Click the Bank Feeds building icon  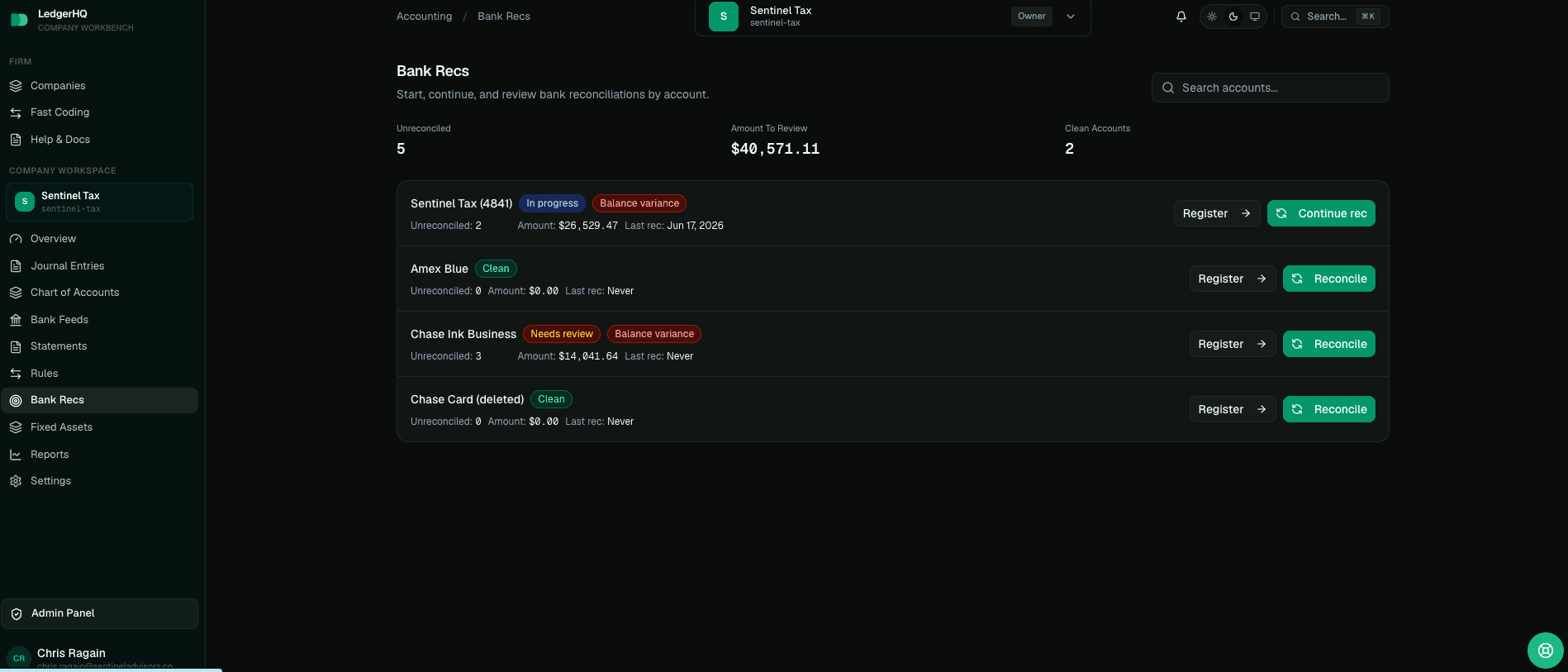[16, 320]
